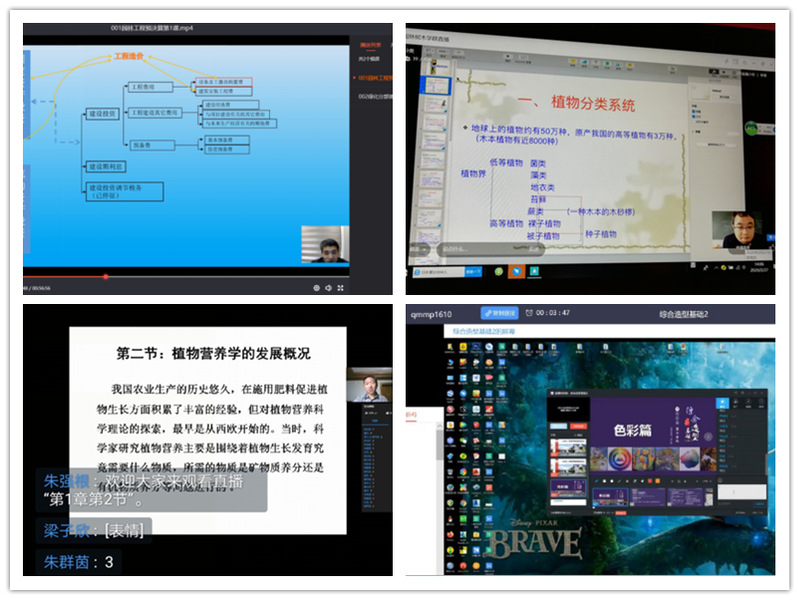Click the timer showing 00:03:47
The image size is (799, 600).
tap(548, 313)
